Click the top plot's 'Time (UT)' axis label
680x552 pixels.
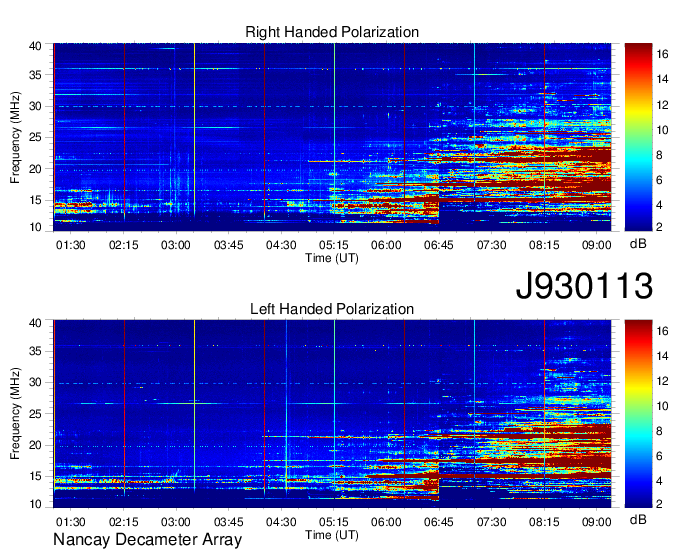[x=332, y=258]
